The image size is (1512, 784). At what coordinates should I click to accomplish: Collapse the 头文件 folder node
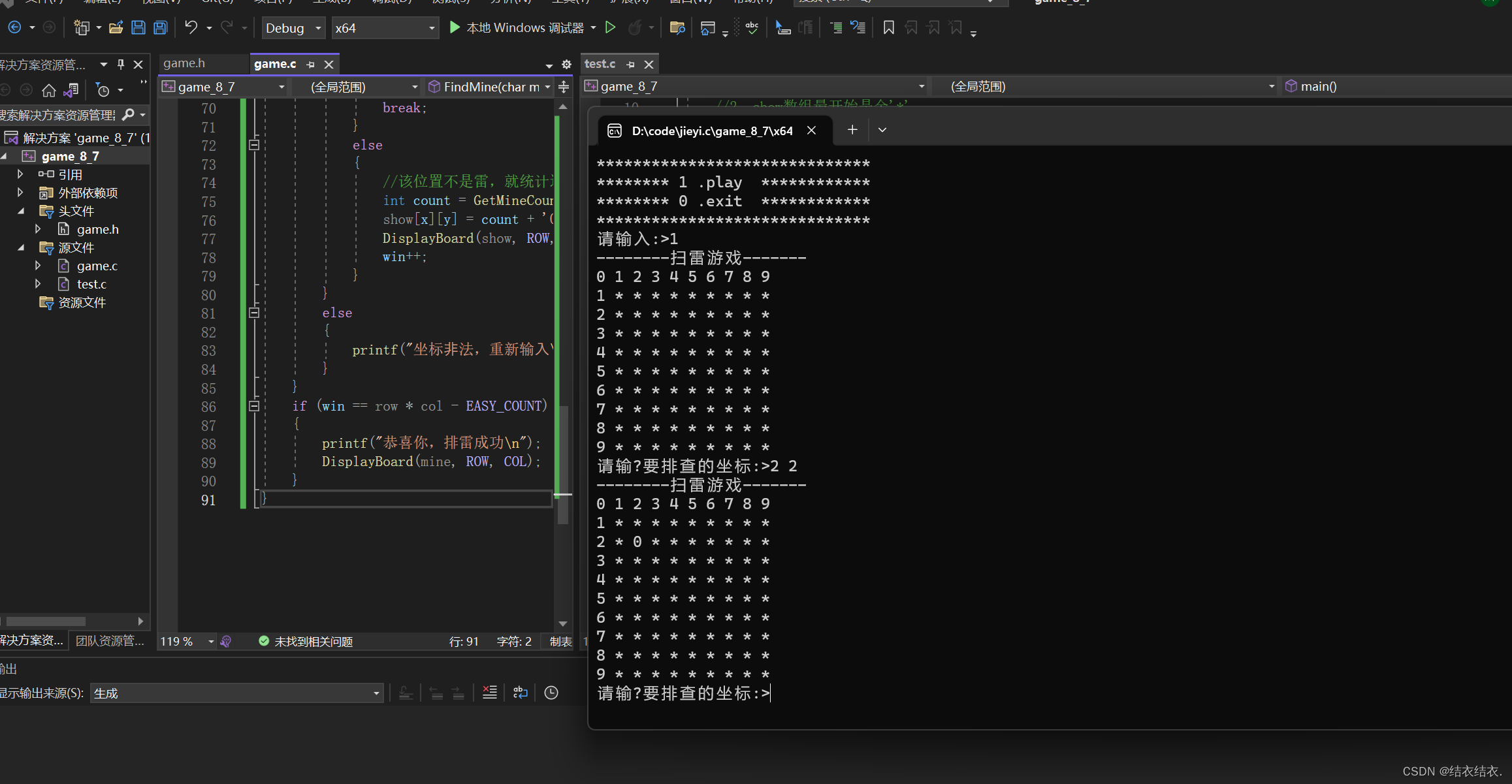(x=20, y=211)
